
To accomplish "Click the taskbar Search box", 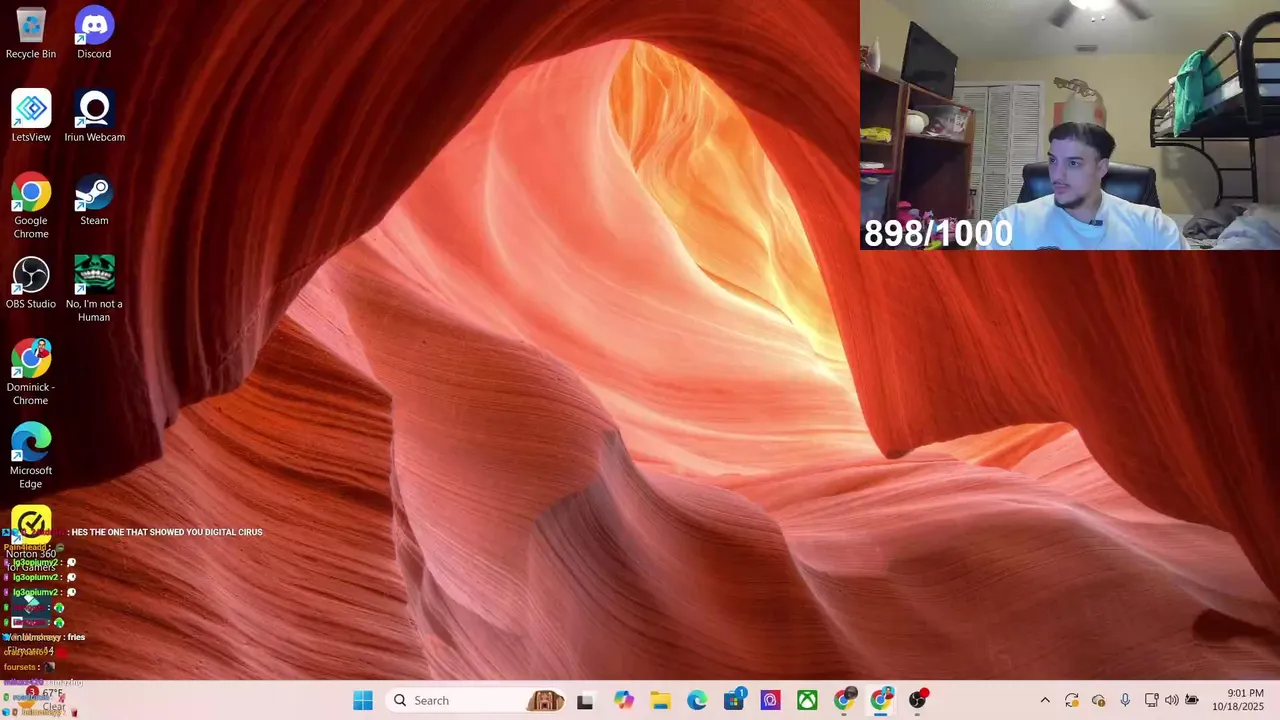I will (x=477, y=700).
